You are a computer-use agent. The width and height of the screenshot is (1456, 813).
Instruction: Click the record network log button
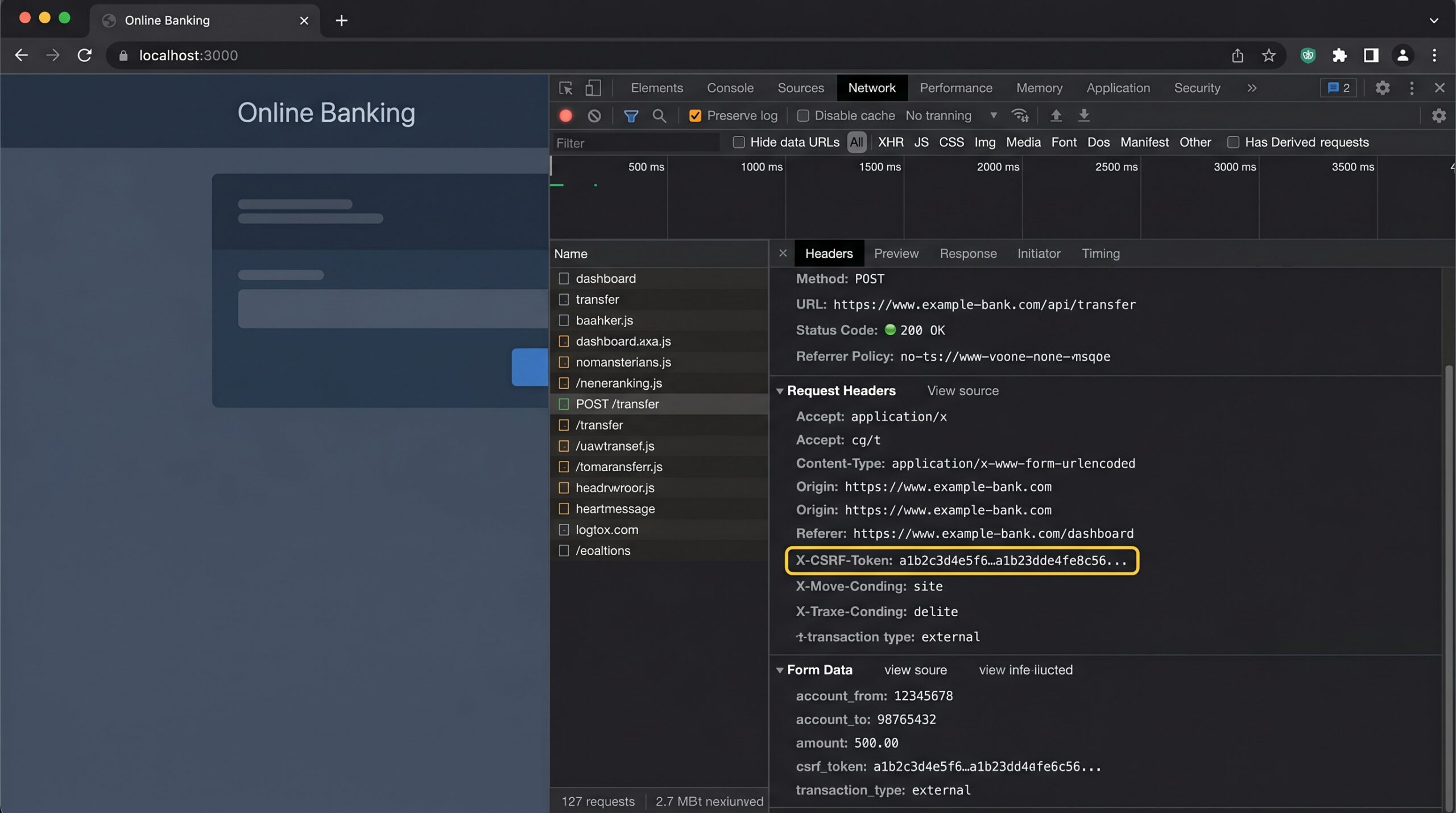coord(565,115)
